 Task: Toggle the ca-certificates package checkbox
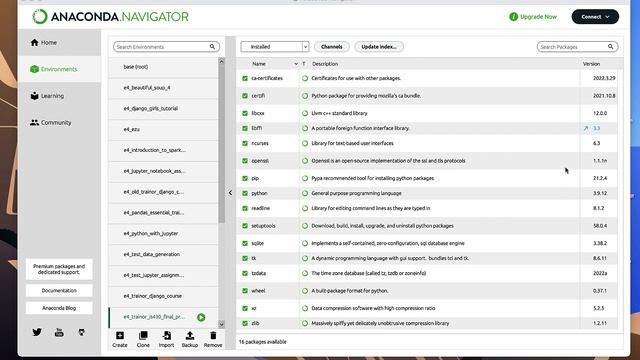(245, 78)
